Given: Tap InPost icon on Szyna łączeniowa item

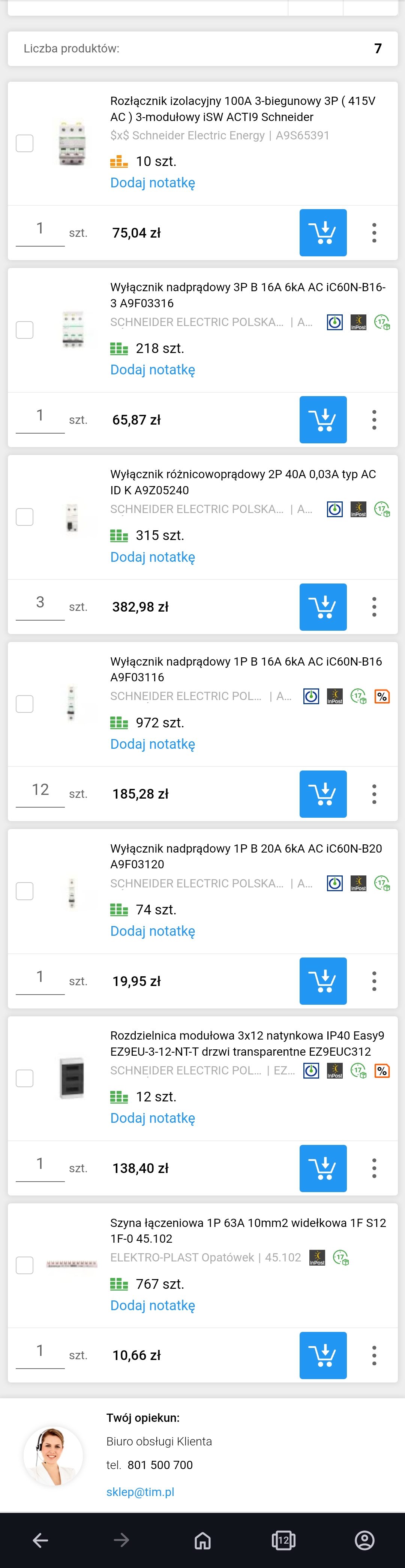Looking at the screenshot, I should pyautogui.click(x=317, y=1258).
